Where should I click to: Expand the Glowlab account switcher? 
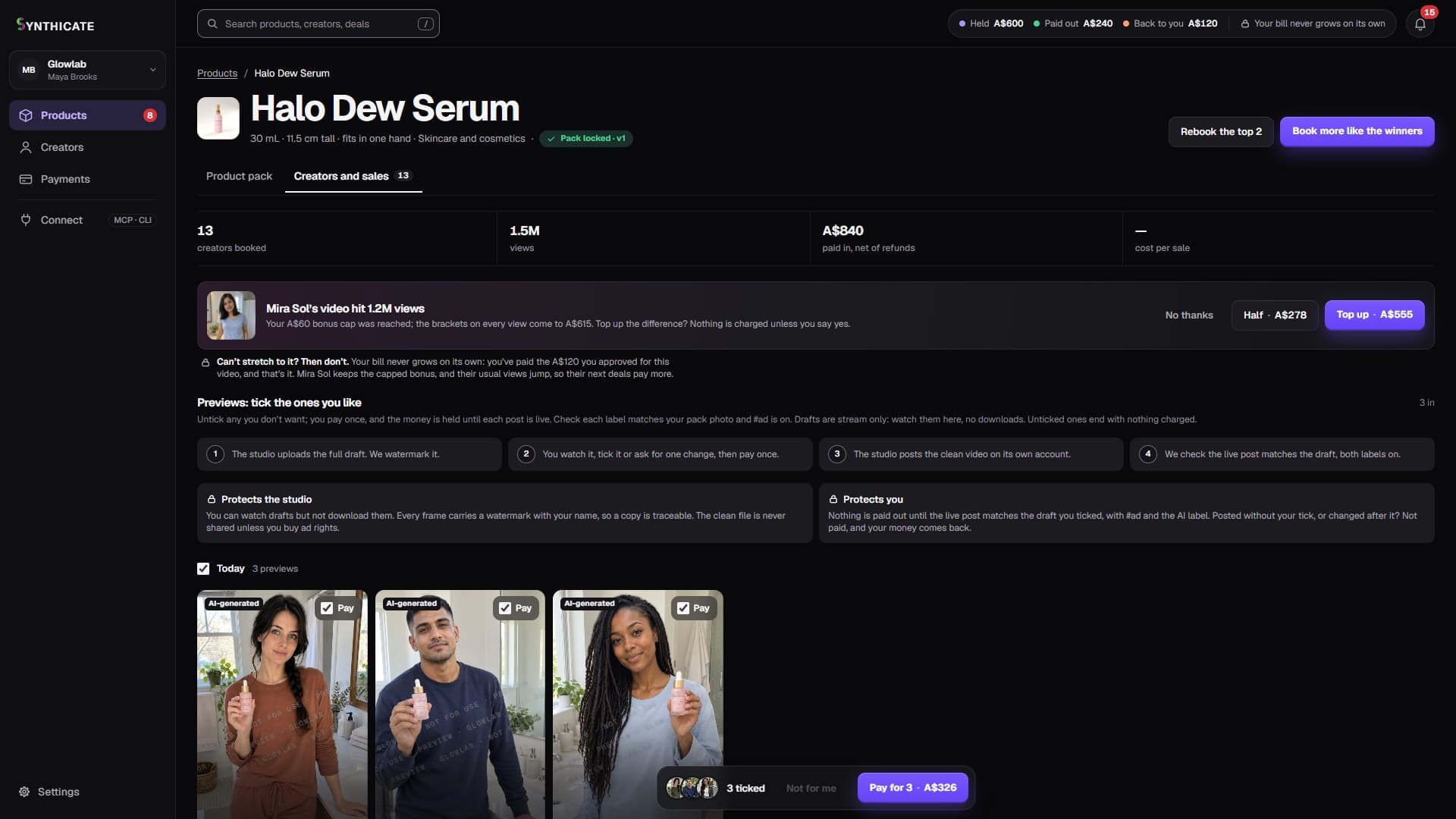87,70
